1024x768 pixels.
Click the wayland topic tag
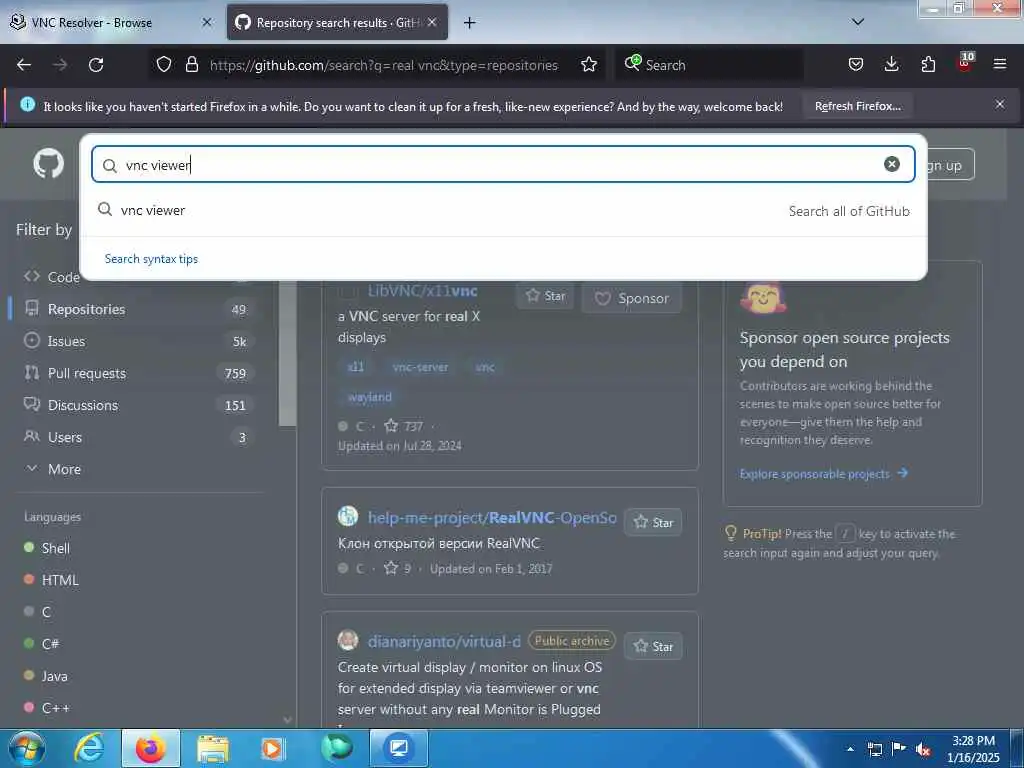pos(370,397)
